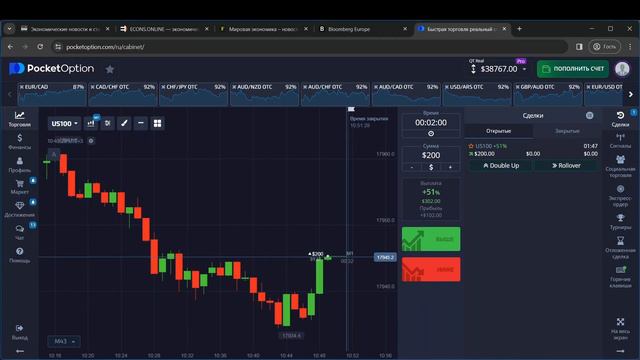
Task: Select the CAD/CHF OTC asset thumbnail
Action: click(x=122, y=94)
